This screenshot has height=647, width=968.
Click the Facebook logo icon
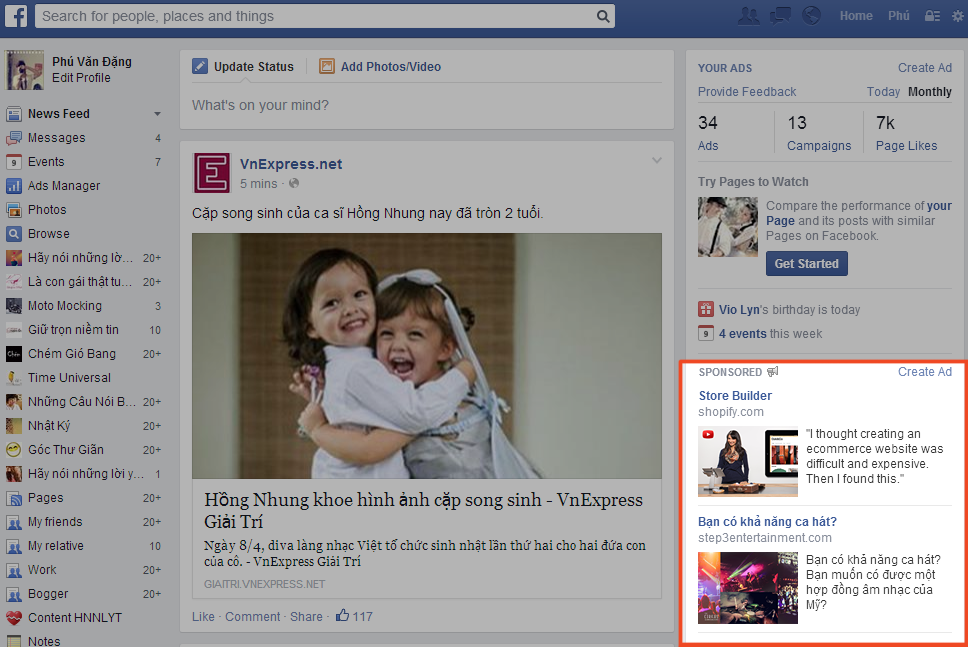pos(16,16)
